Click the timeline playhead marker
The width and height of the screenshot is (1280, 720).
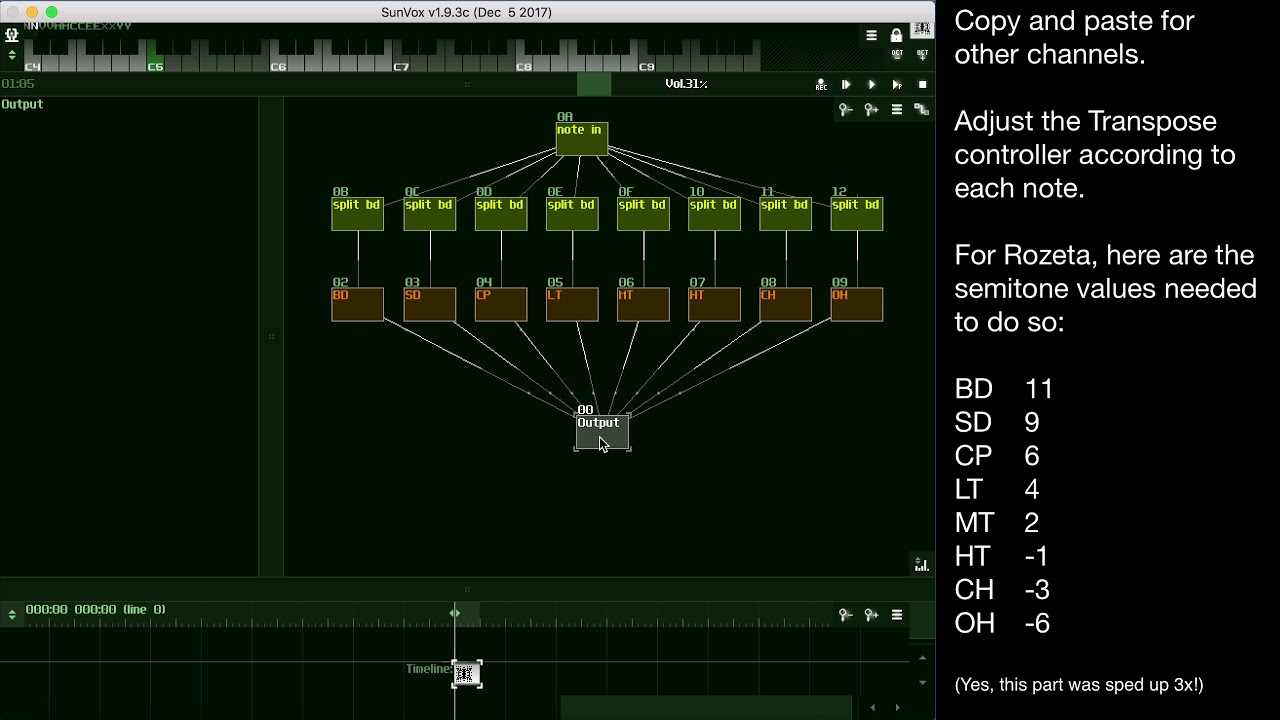tap(455, 613)
